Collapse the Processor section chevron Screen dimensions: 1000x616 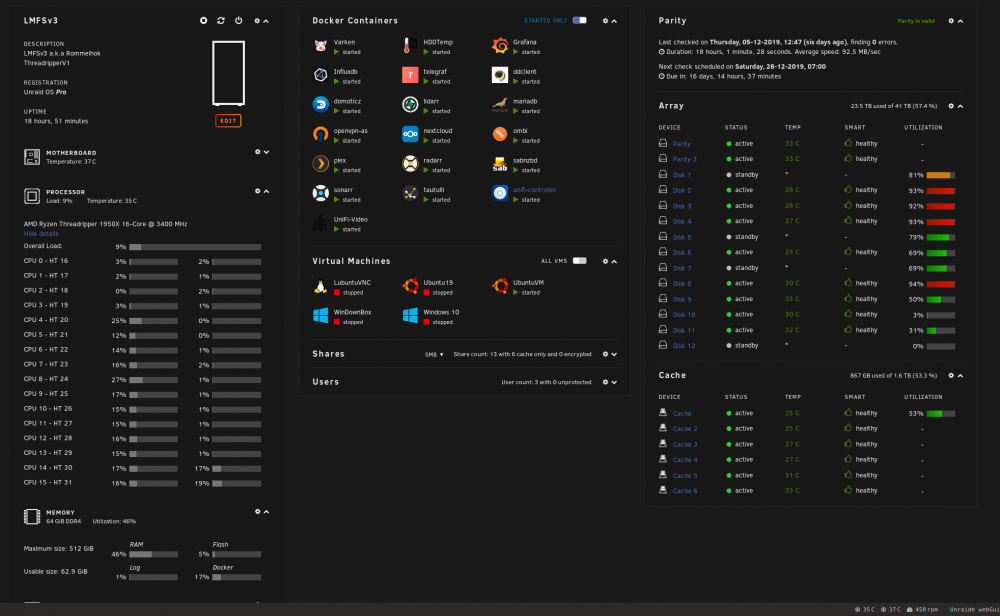coord(267,191)
